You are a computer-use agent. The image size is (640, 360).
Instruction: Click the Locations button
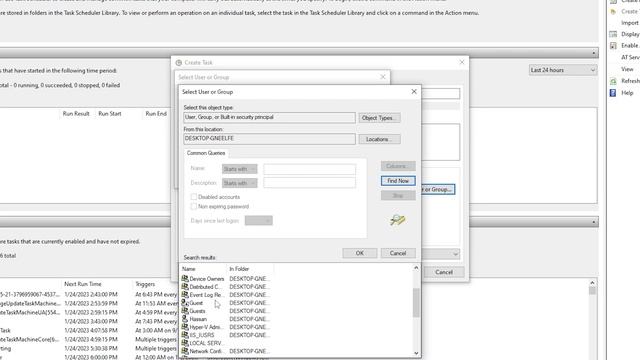tap(379, 139)
